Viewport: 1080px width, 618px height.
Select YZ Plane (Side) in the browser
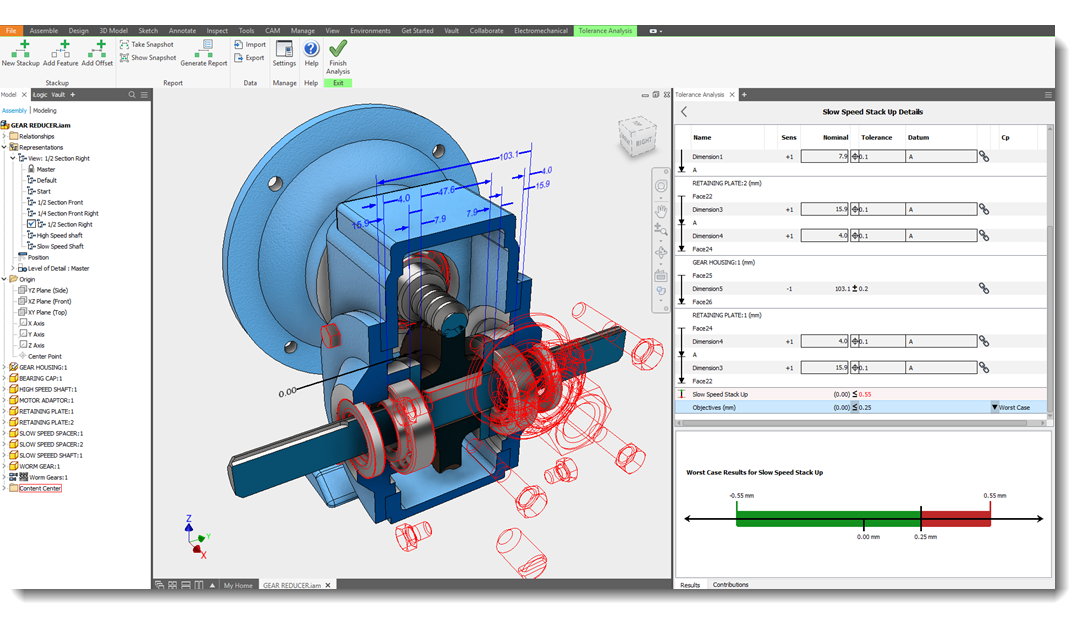pos(49,290)
